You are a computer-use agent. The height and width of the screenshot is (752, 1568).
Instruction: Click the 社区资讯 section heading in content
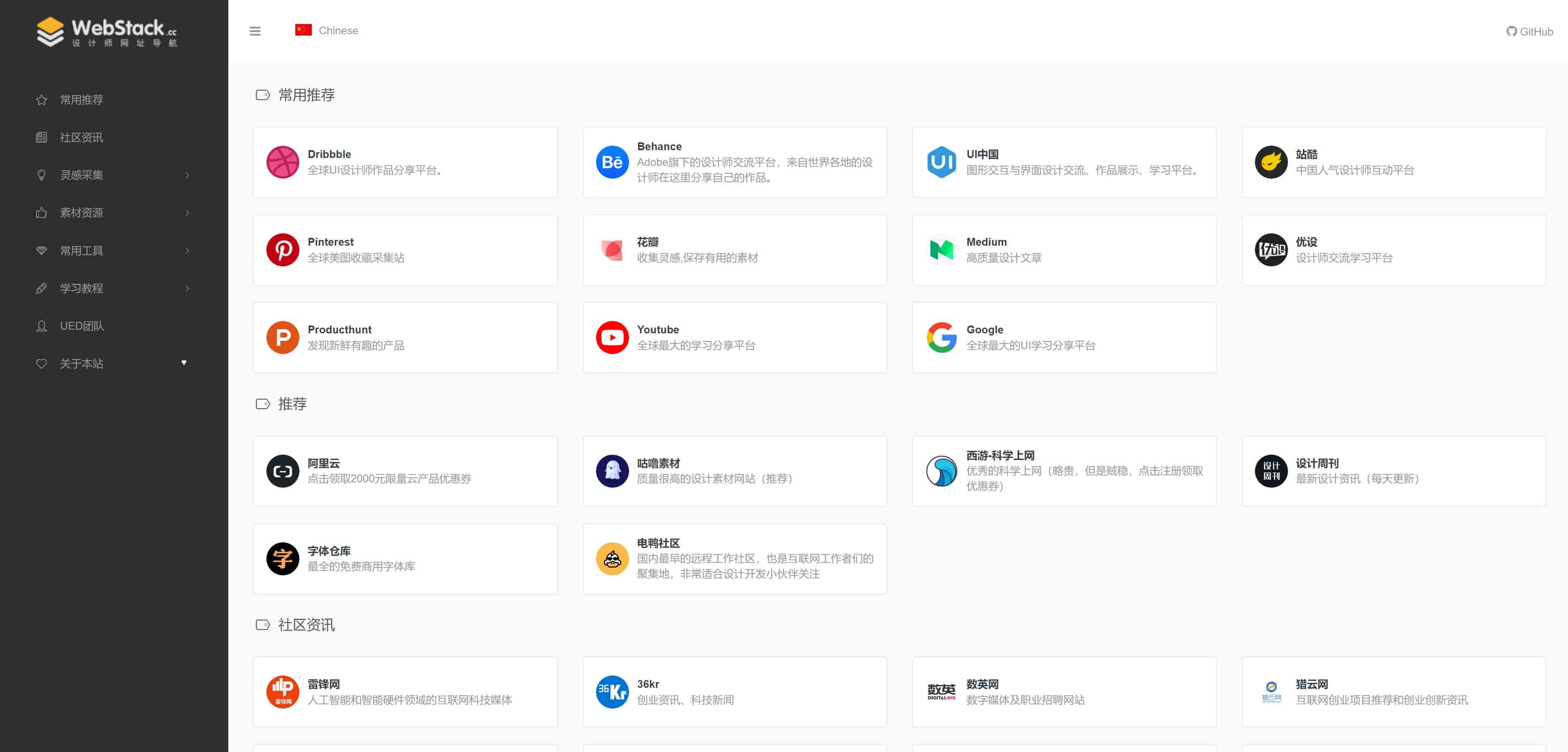tap(306, 625)
